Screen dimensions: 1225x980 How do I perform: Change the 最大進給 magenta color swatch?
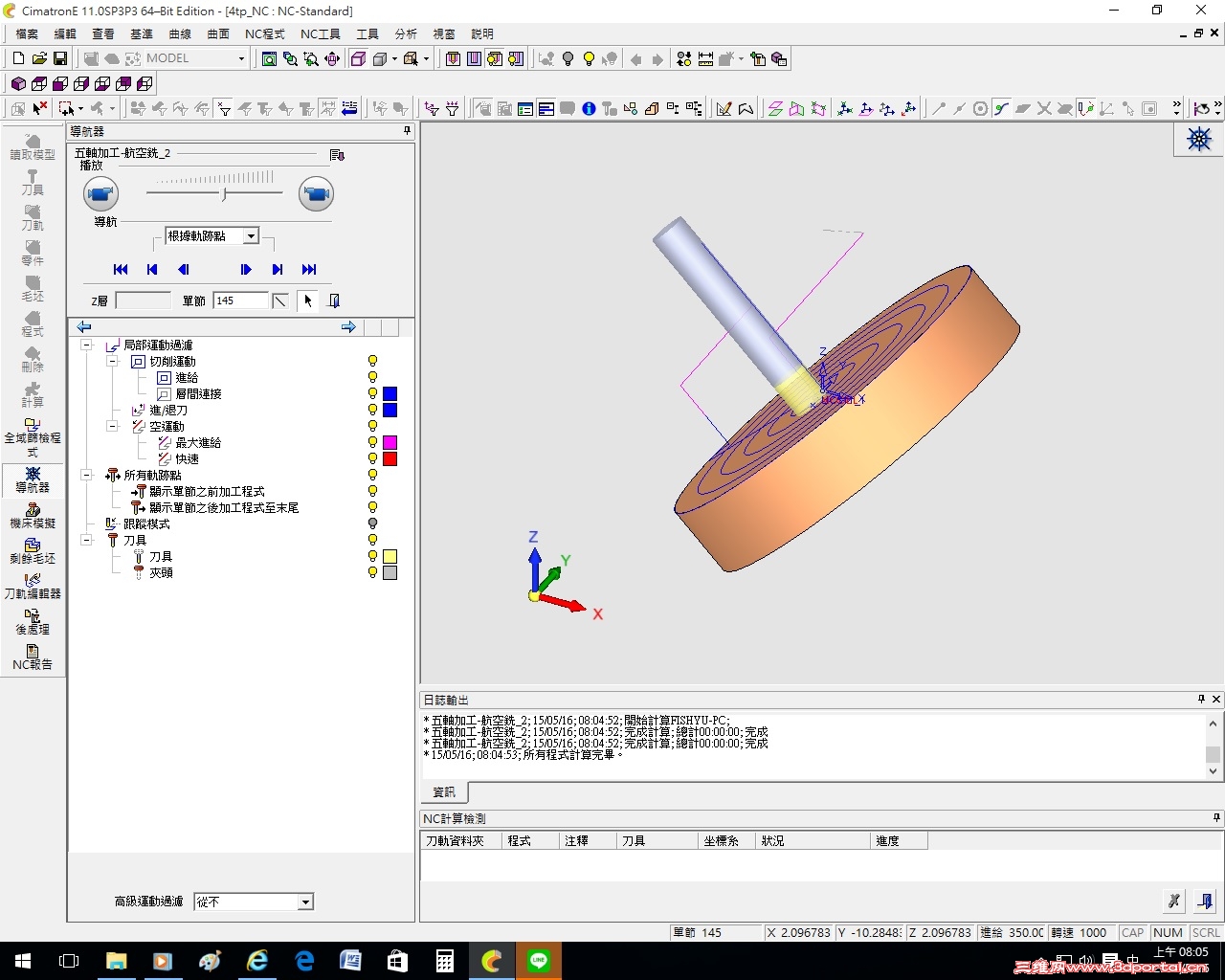click(390, 443)
